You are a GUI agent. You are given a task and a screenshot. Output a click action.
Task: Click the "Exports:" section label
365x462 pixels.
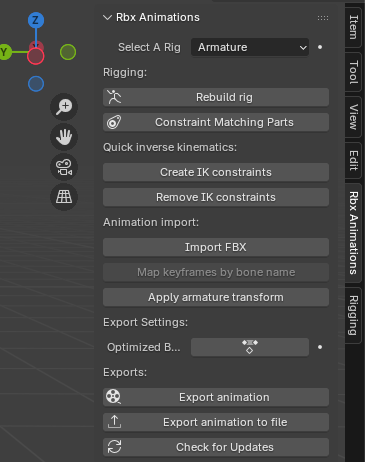[125, 372]
